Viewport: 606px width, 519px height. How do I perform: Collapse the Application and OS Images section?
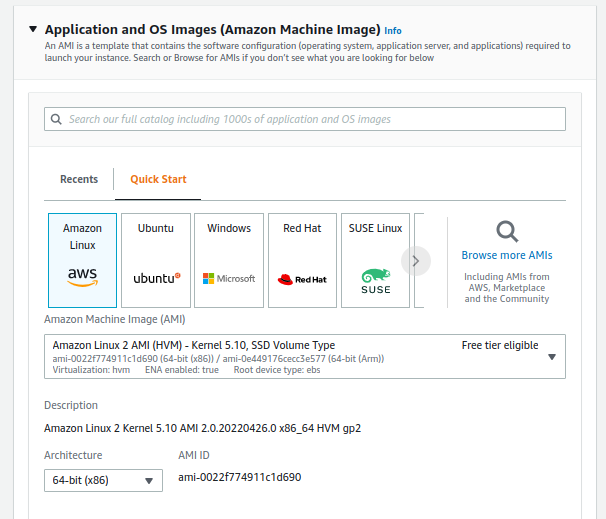point(33,29)
